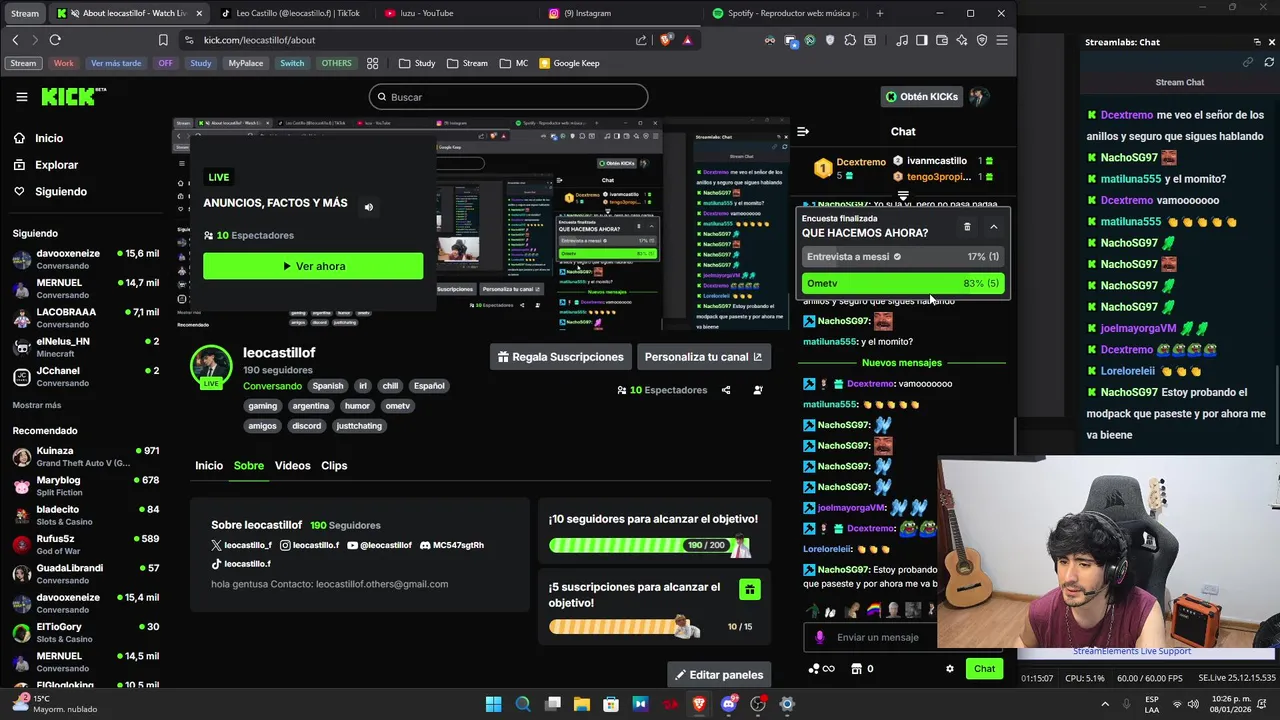This screenshot has height=720, width=1280.
Task: Open Brave browser in the taskbar
Action: pos(699,704)
